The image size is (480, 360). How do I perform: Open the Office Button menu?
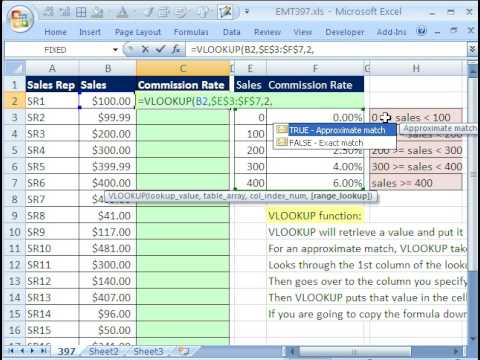[x=21, y=19]
